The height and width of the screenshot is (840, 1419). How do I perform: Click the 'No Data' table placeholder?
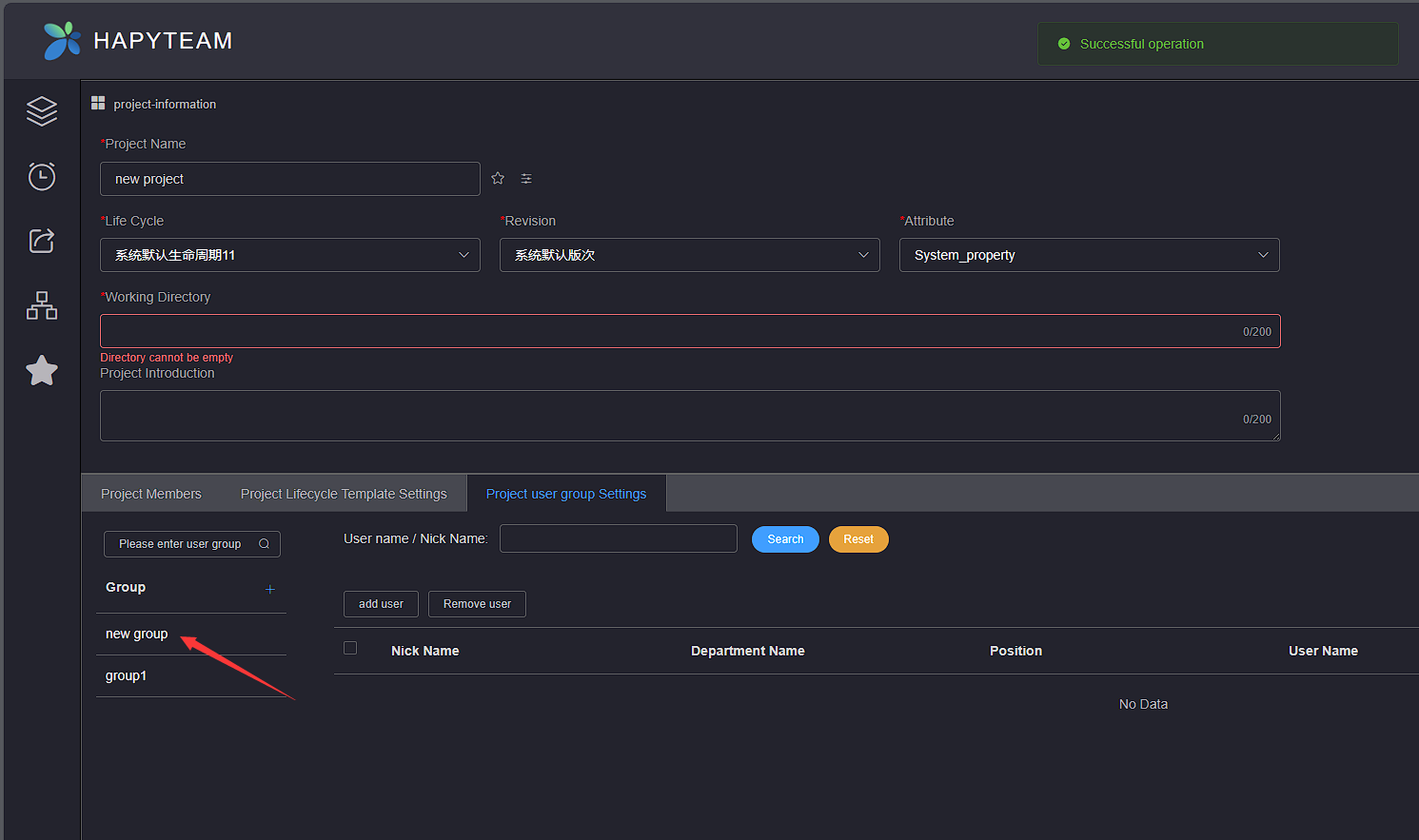click(x=1143, y=704)
